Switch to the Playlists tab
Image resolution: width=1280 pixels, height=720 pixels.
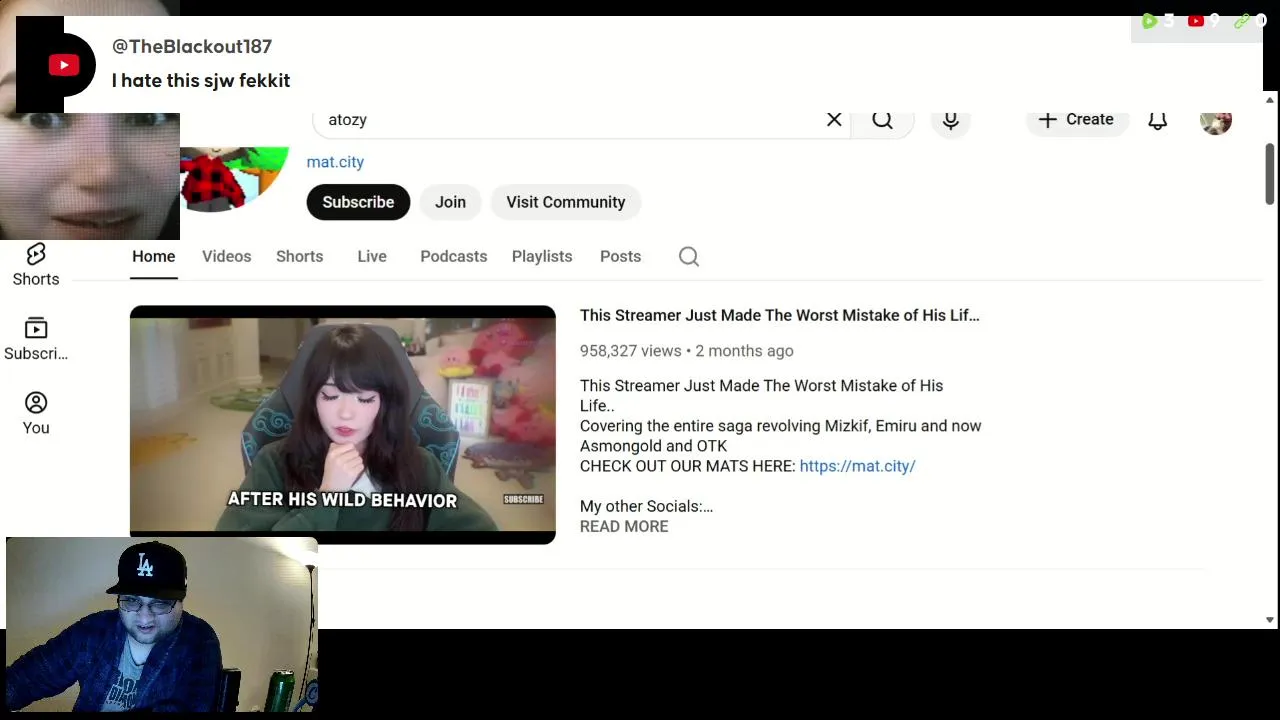tap(542, 257)
